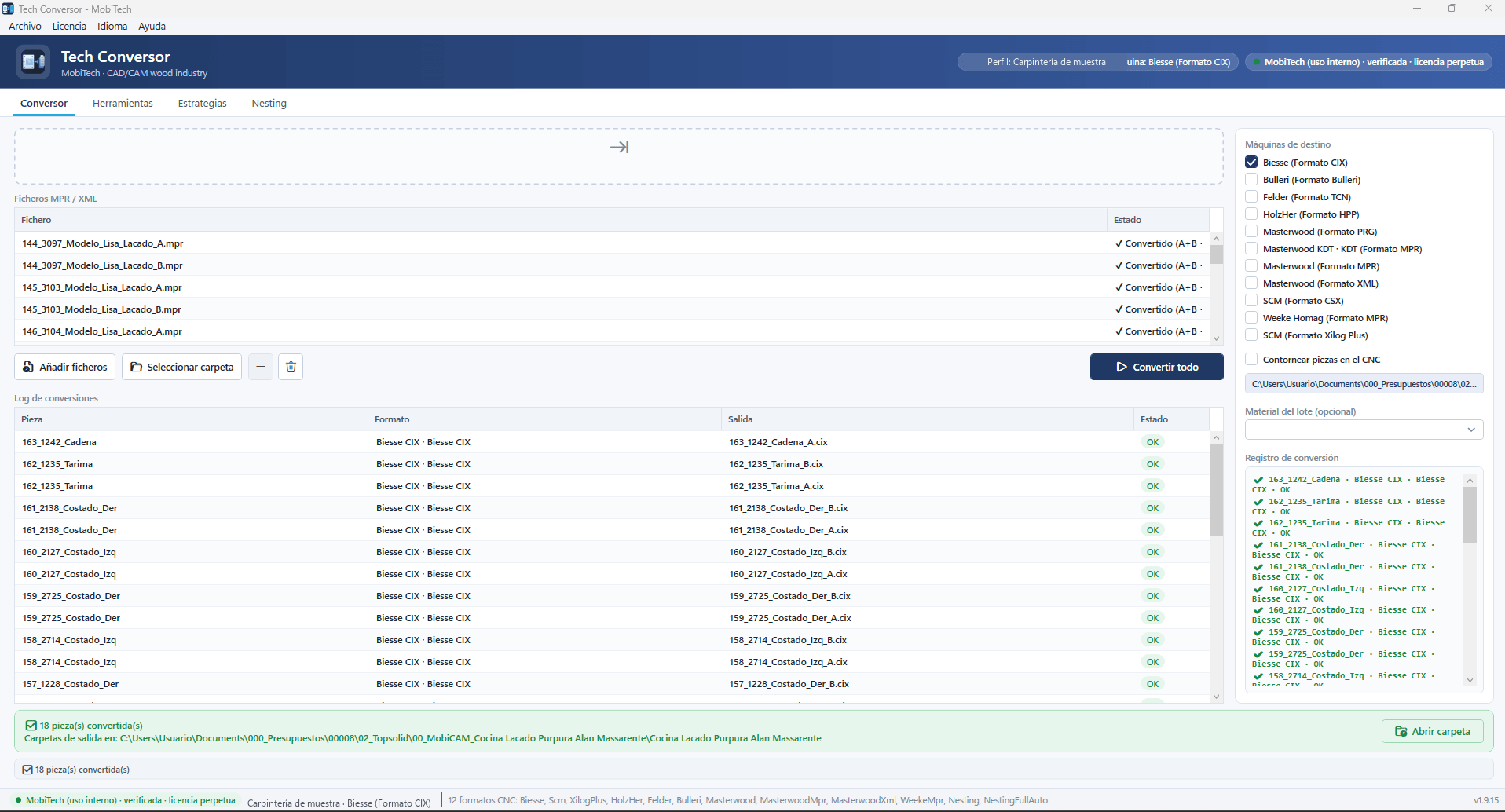
Task: Switch to the Nesting tab
Action: click(x=269, y=103)
